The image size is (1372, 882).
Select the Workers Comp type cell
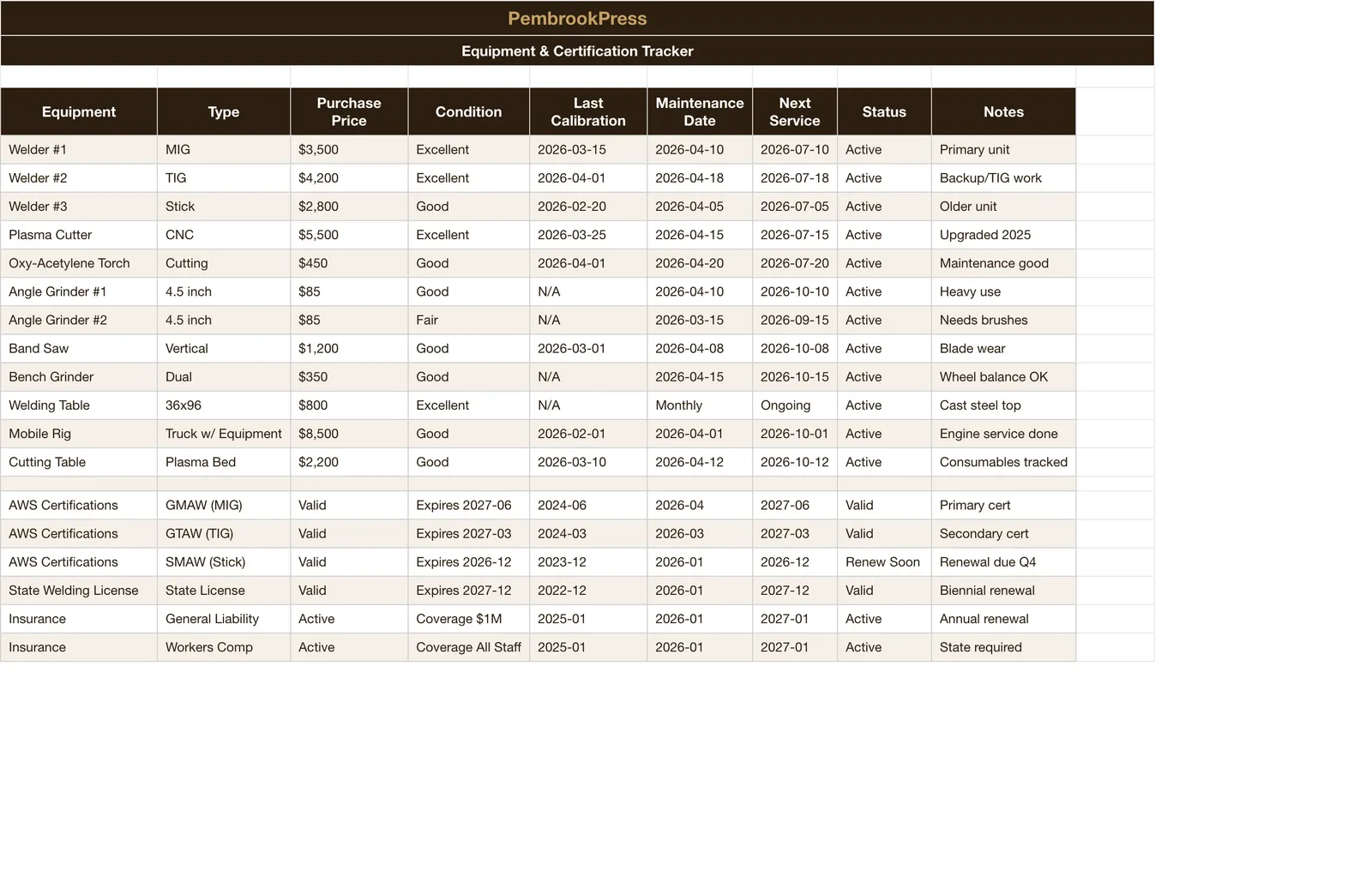pyautogui.click(x=224, y=647)
